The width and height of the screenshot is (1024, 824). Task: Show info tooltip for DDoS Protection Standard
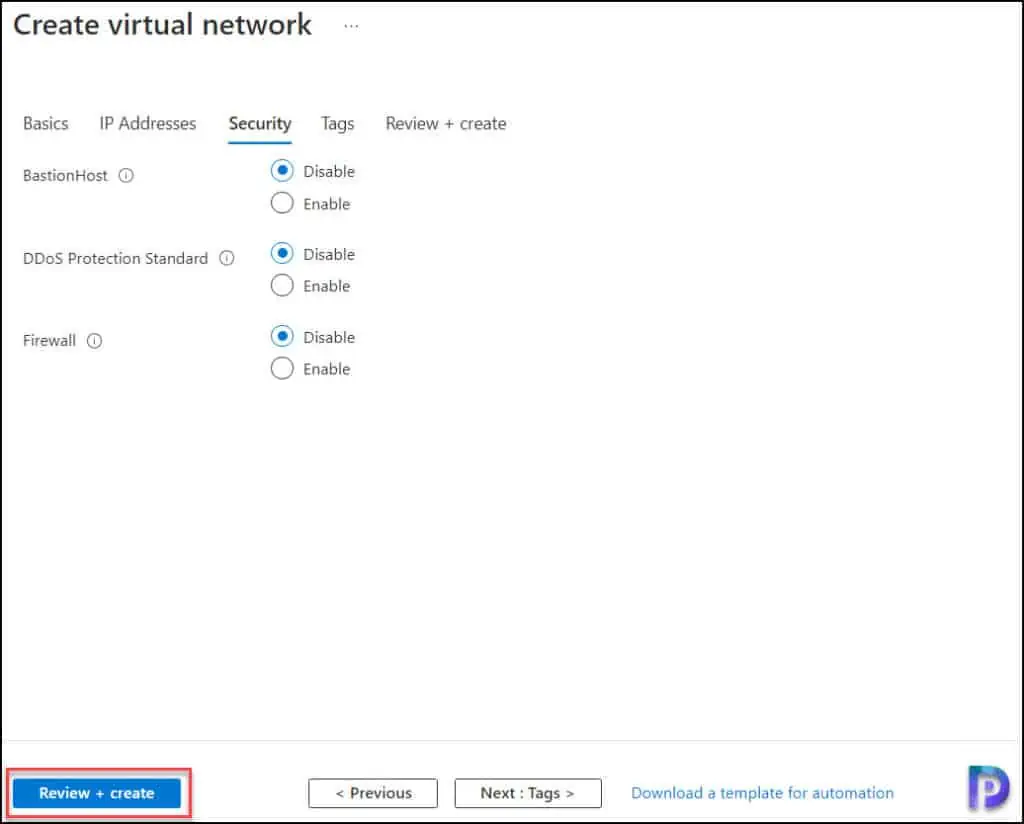[x=227, y=259]
